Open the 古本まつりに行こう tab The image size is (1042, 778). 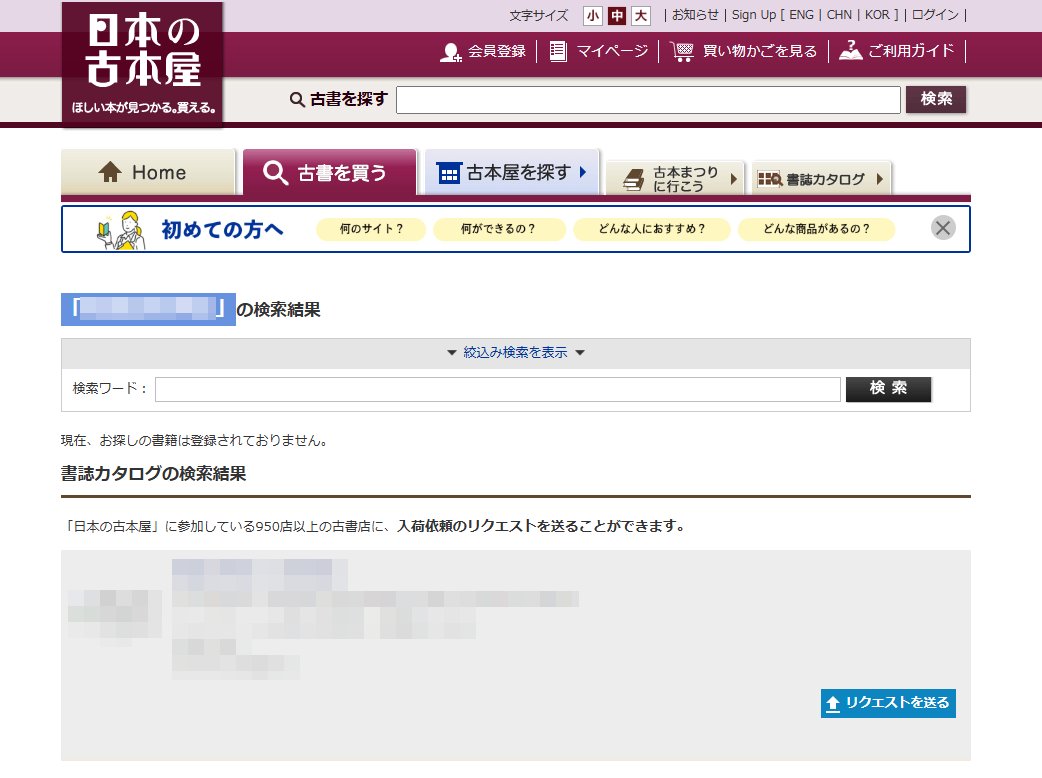tap(675, 178)
